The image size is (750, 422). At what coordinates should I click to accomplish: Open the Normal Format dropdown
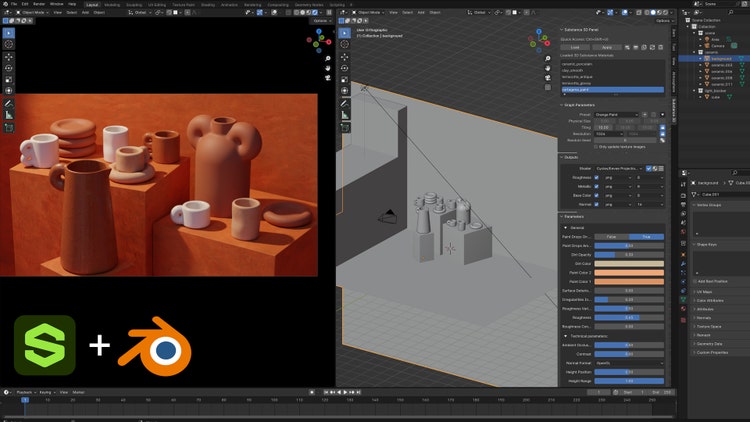click(x=629, y=363)
